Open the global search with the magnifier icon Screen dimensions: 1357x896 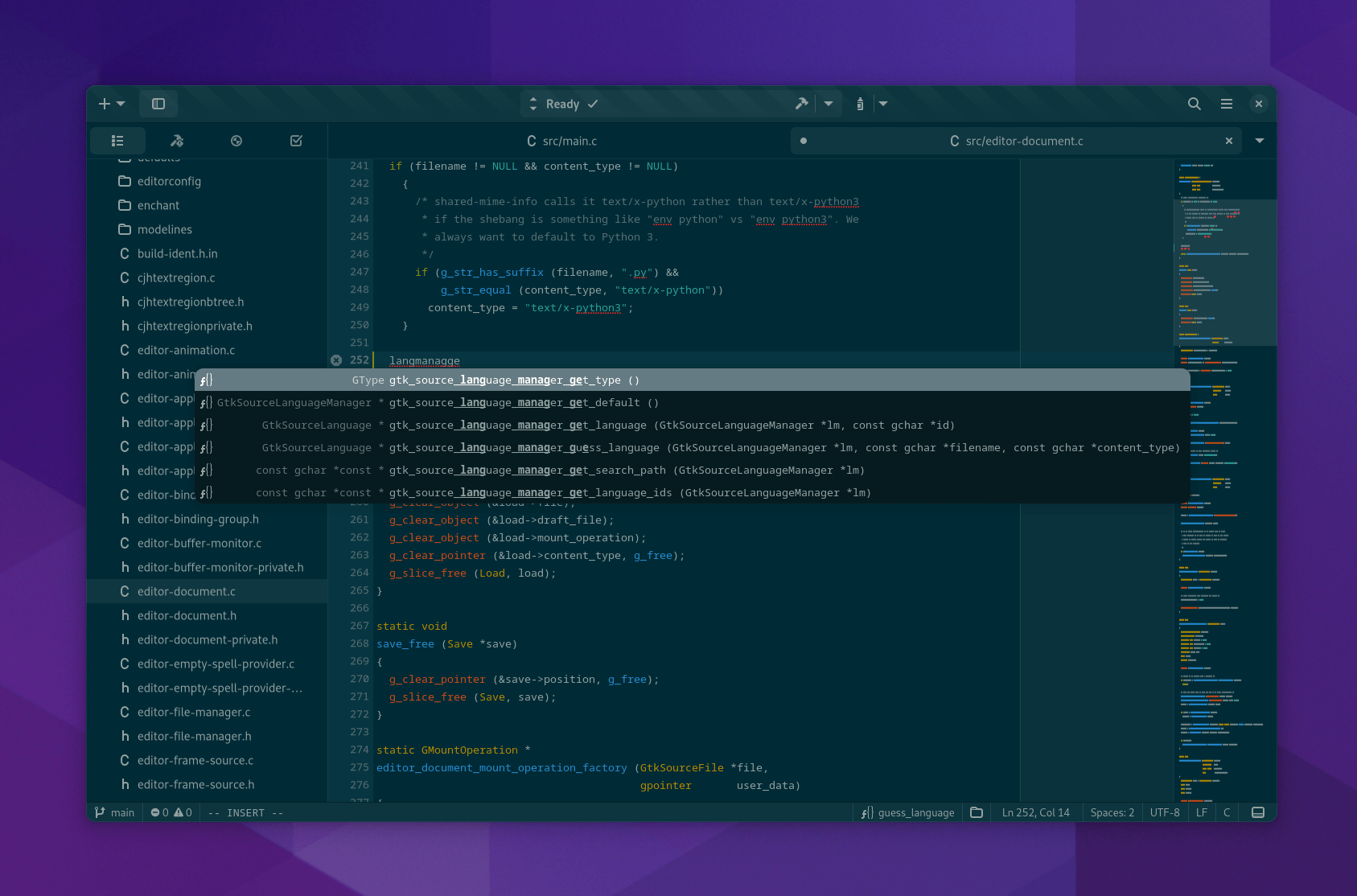click(x=1194, y=104)
